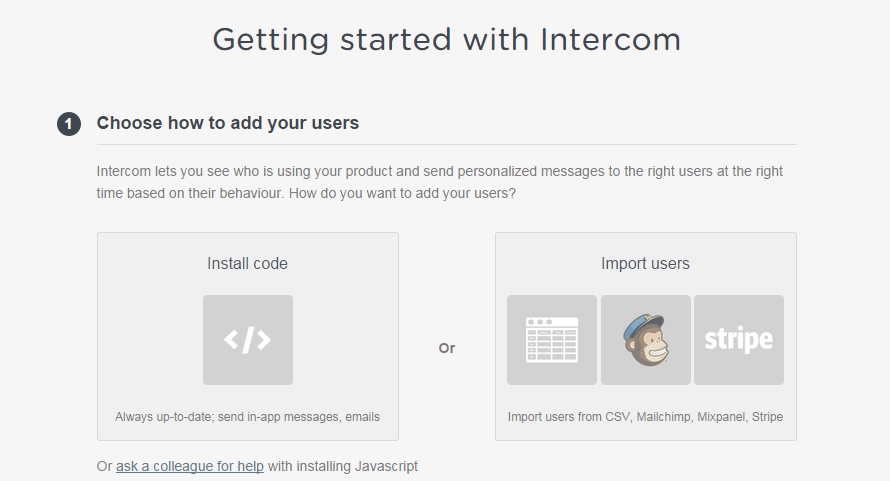Click the "Install code" card title
Viewport: 890px width, 481px height.
point(247,264)
